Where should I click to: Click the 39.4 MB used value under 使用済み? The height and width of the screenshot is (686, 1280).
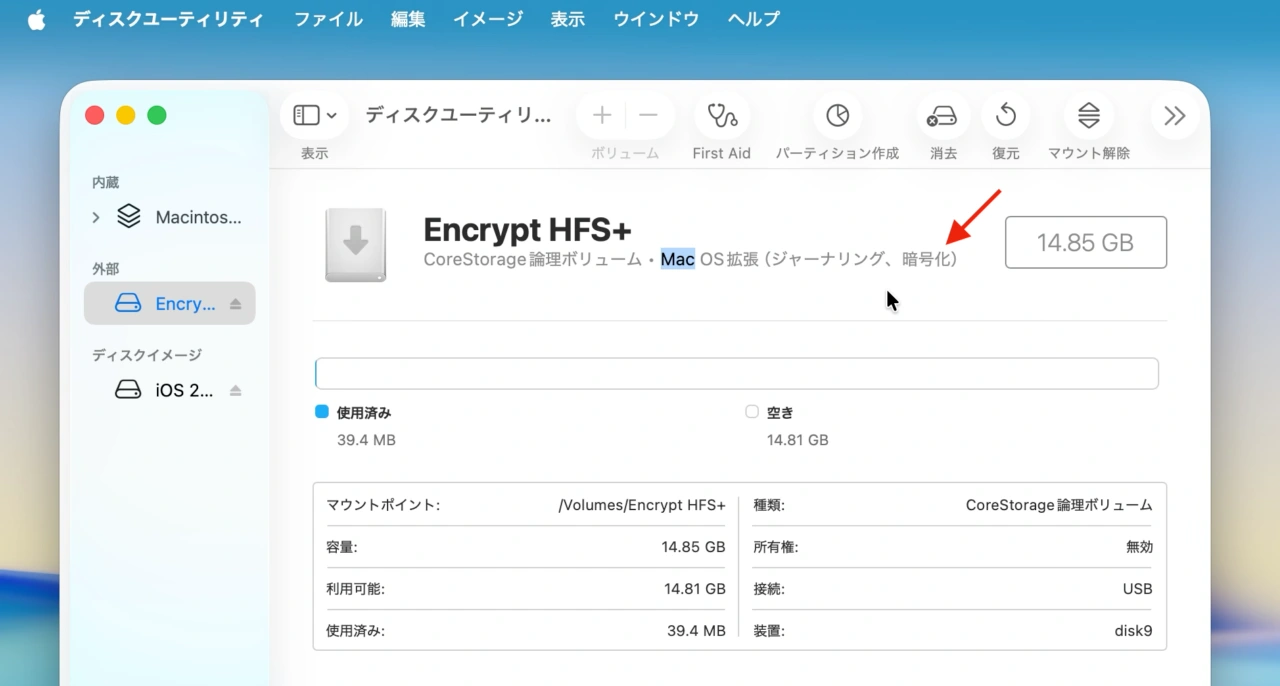click(x=366, y=440)
